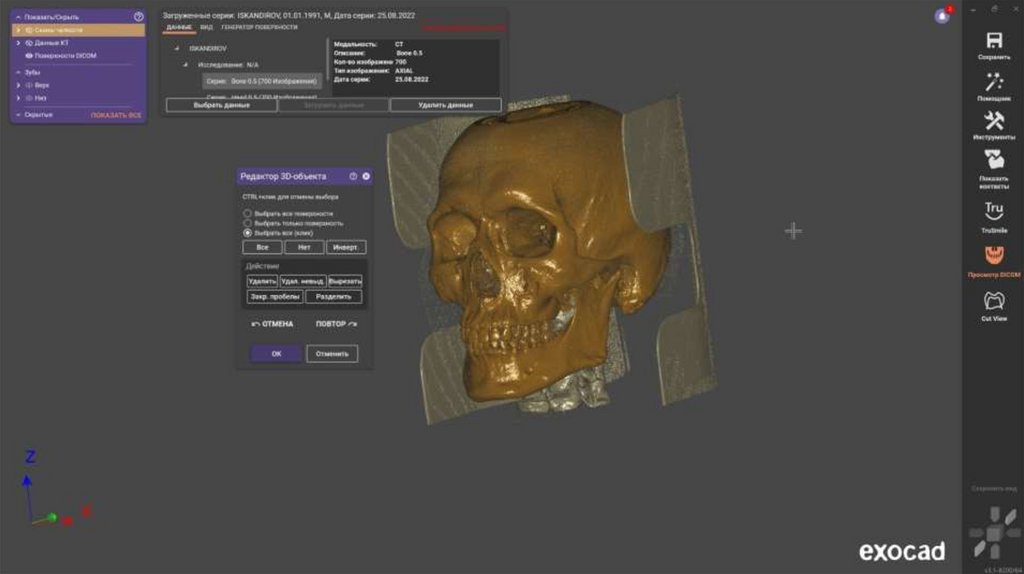The image size is (1024, 574).
Task: Select 'Выбрать все поверхности' radio button
Action: click(x=248, y=214)
